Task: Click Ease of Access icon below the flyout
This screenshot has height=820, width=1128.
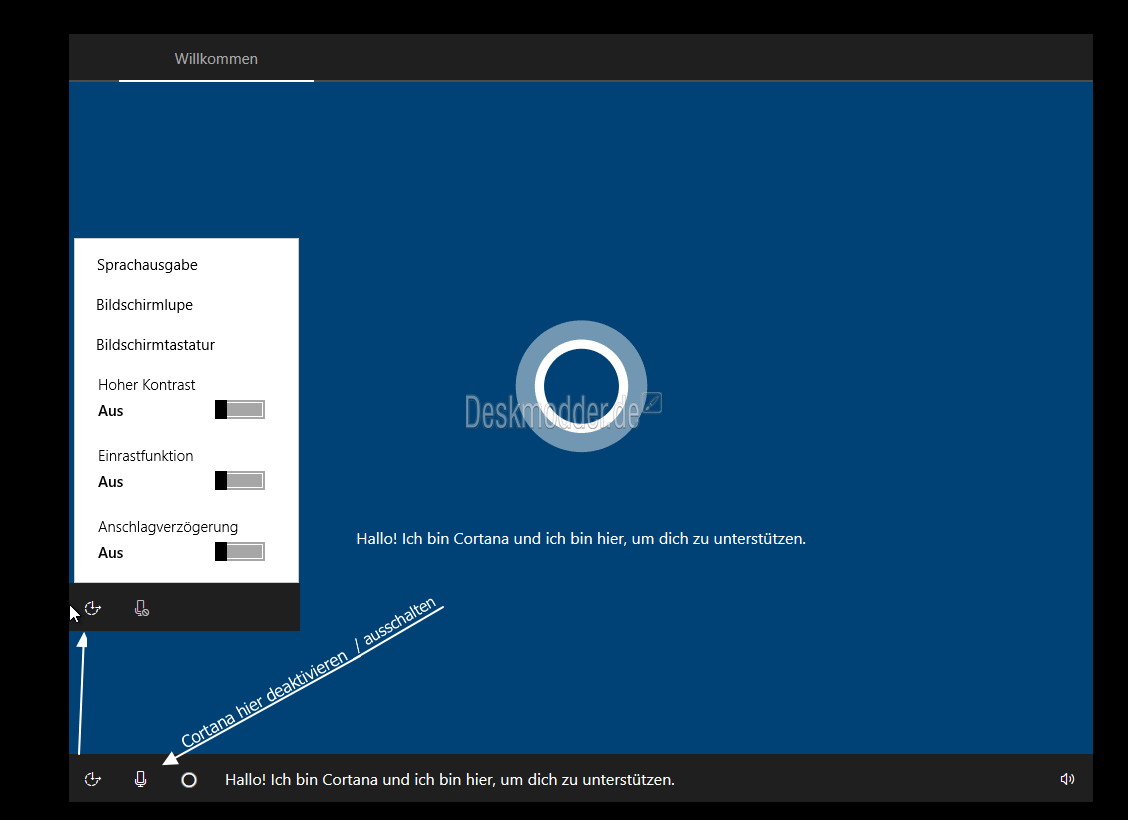Action: [93, 609]
